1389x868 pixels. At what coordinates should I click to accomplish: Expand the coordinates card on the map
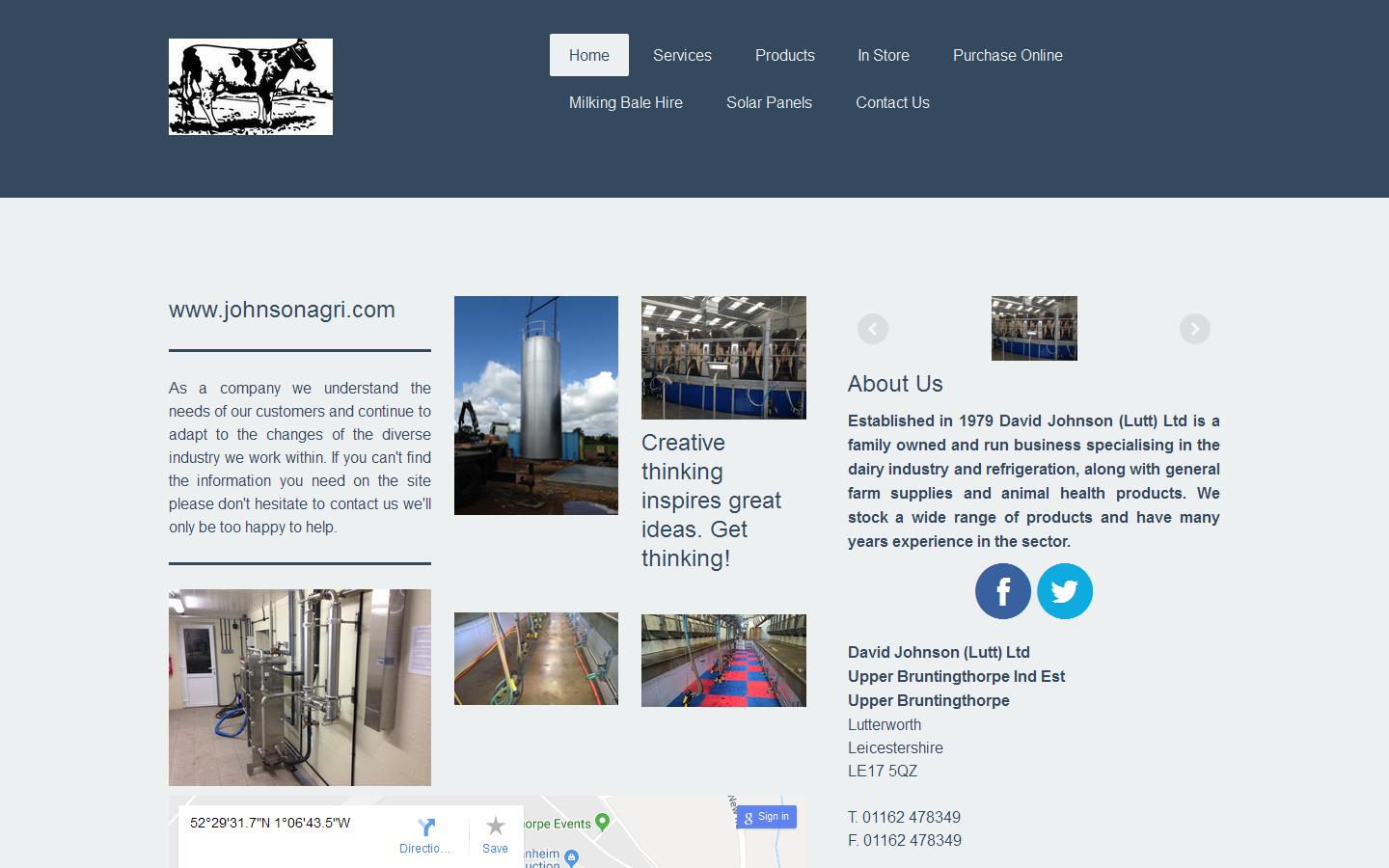point(273,823)
